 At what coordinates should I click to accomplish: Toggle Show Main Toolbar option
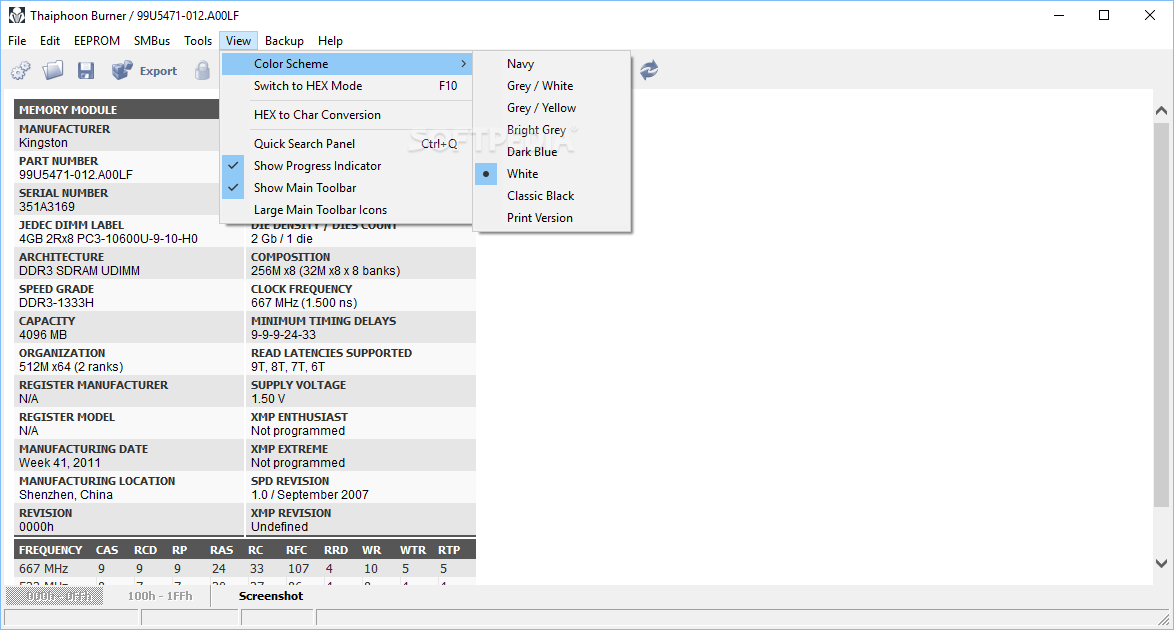coord(347,187)
